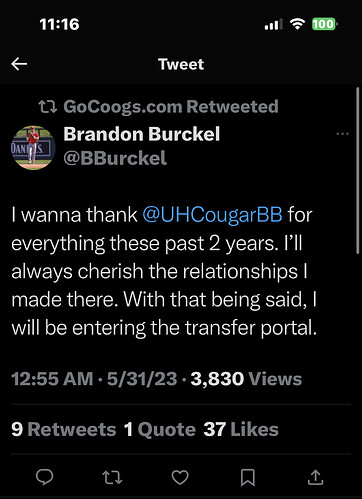Open Brandon Burckel display name
The width and height of the screenshot is (362, 499).
click(x=142, y=134)
